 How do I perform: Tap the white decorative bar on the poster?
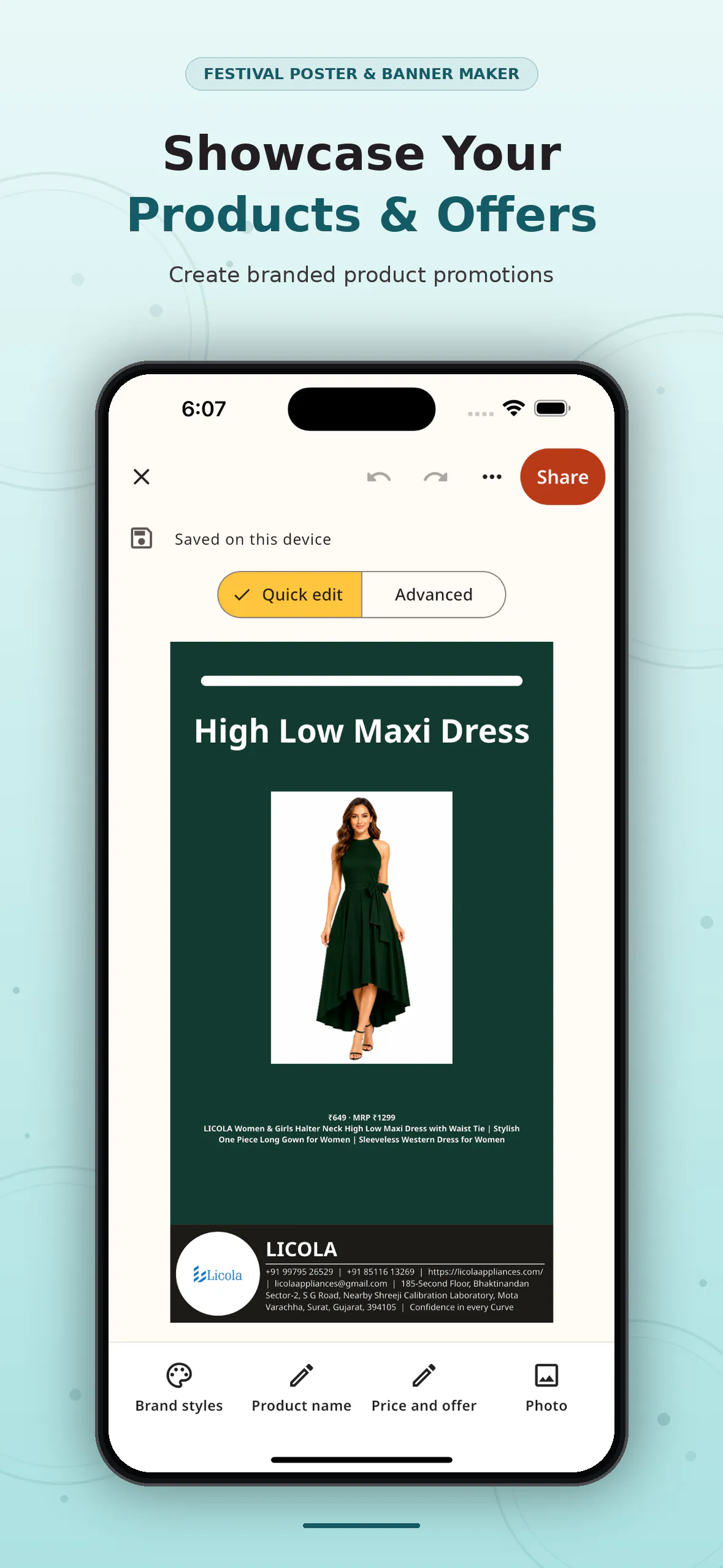(x=362, y=680)
